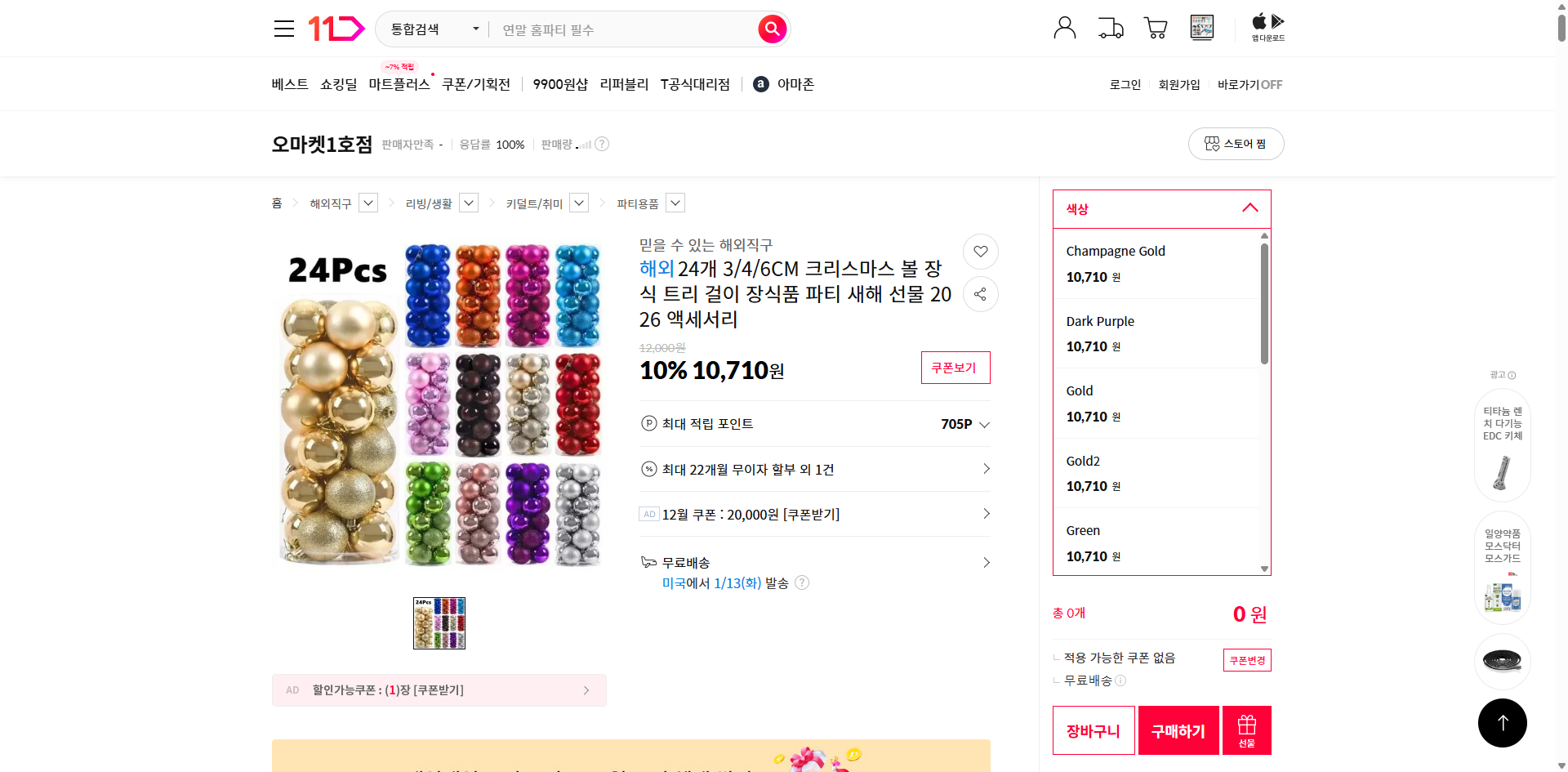Open the my account person icon
The height and width of the screenshot is (772, 1568).
click(x=1064, y=27)
